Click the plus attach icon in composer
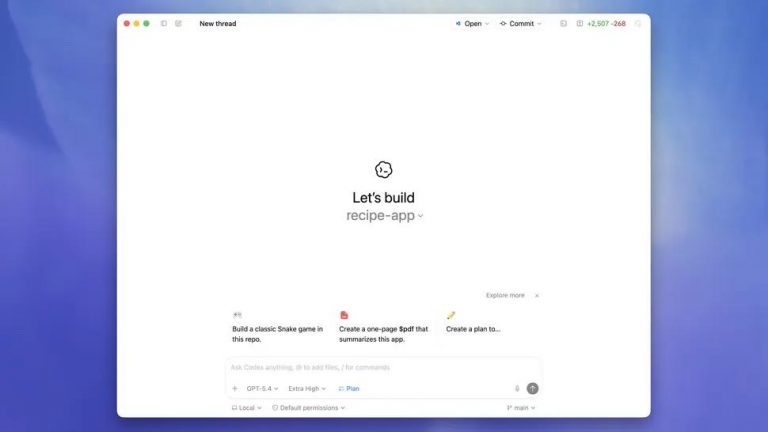Viewport: 768px width, 432px height. 235,388
